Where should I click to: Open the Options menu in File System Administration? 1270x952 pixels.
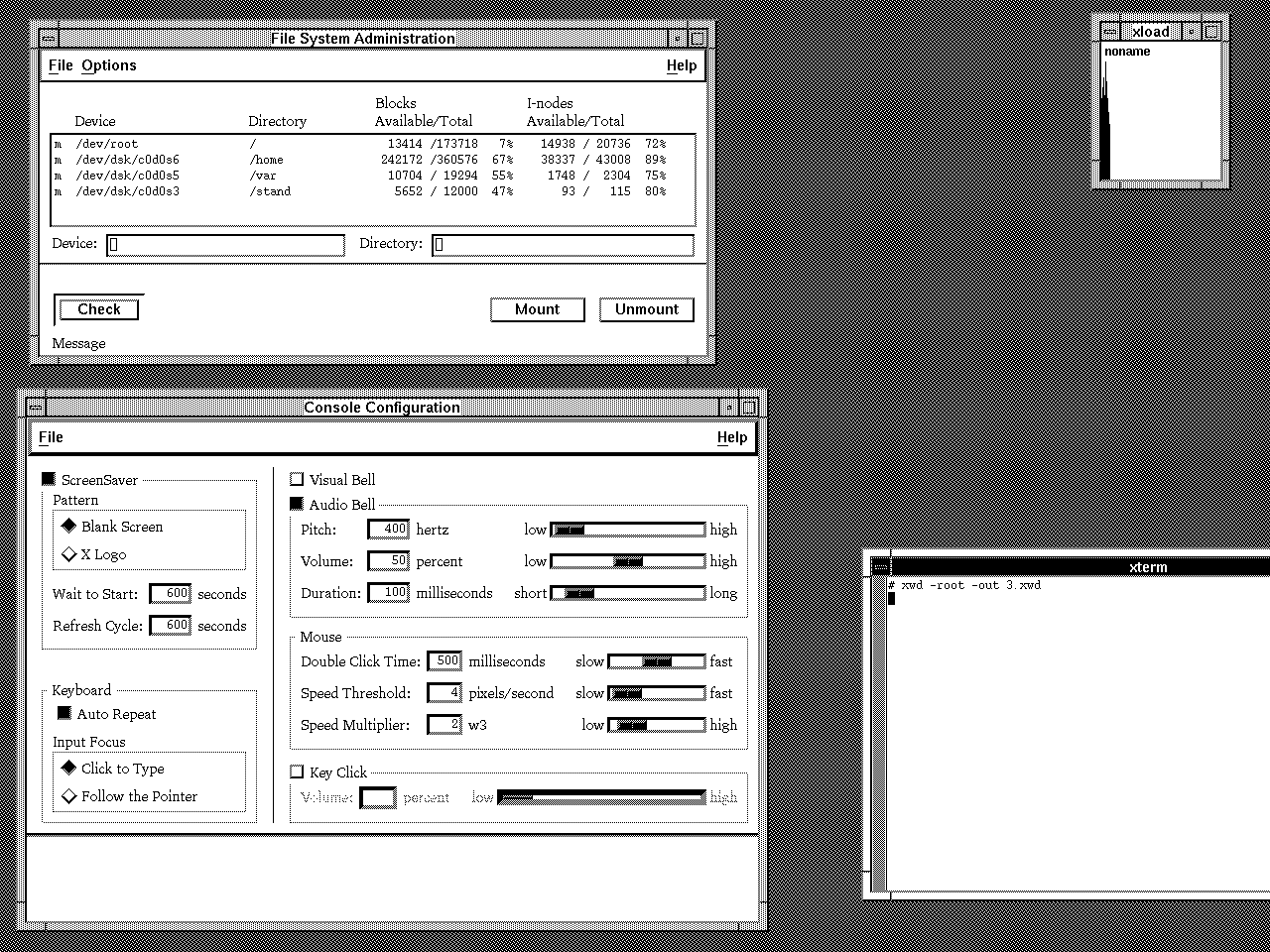tap(109, 65)
